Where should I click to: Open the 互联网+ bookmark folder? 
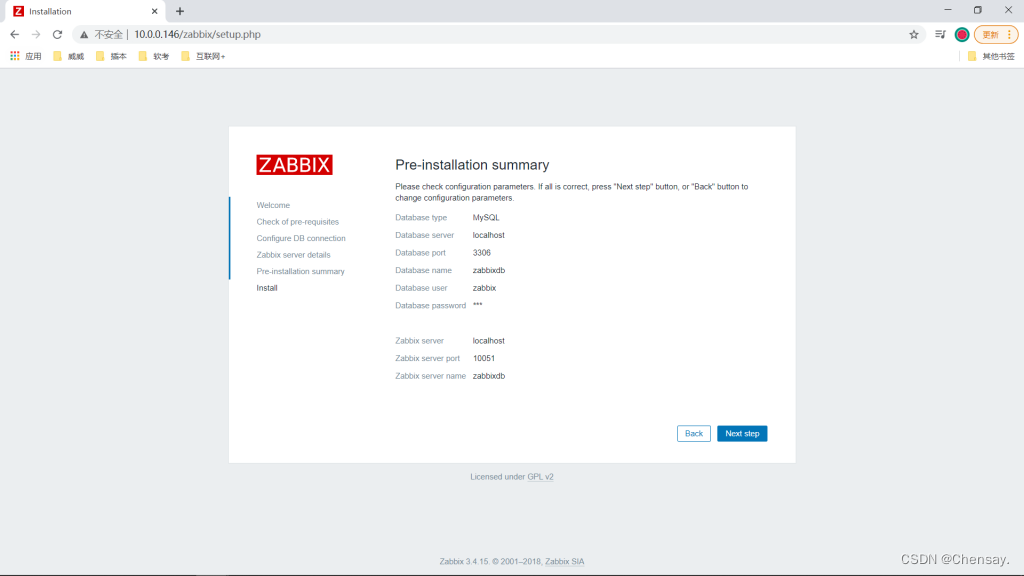point(203,56)
